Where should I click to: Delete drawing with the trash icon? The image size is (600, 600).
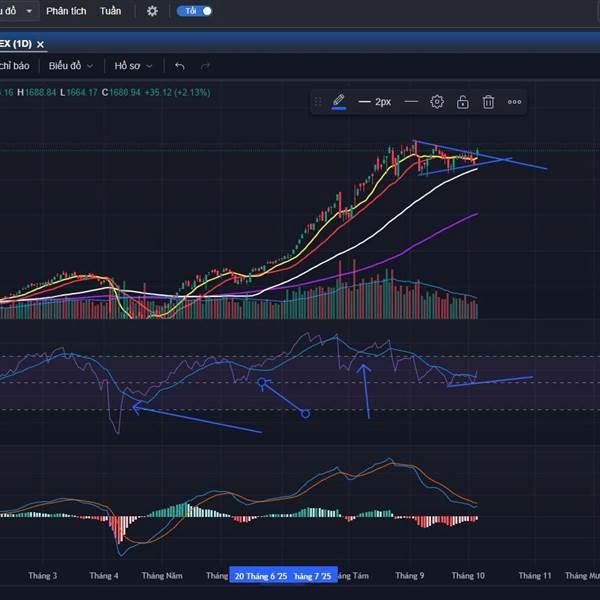(489, 102)
